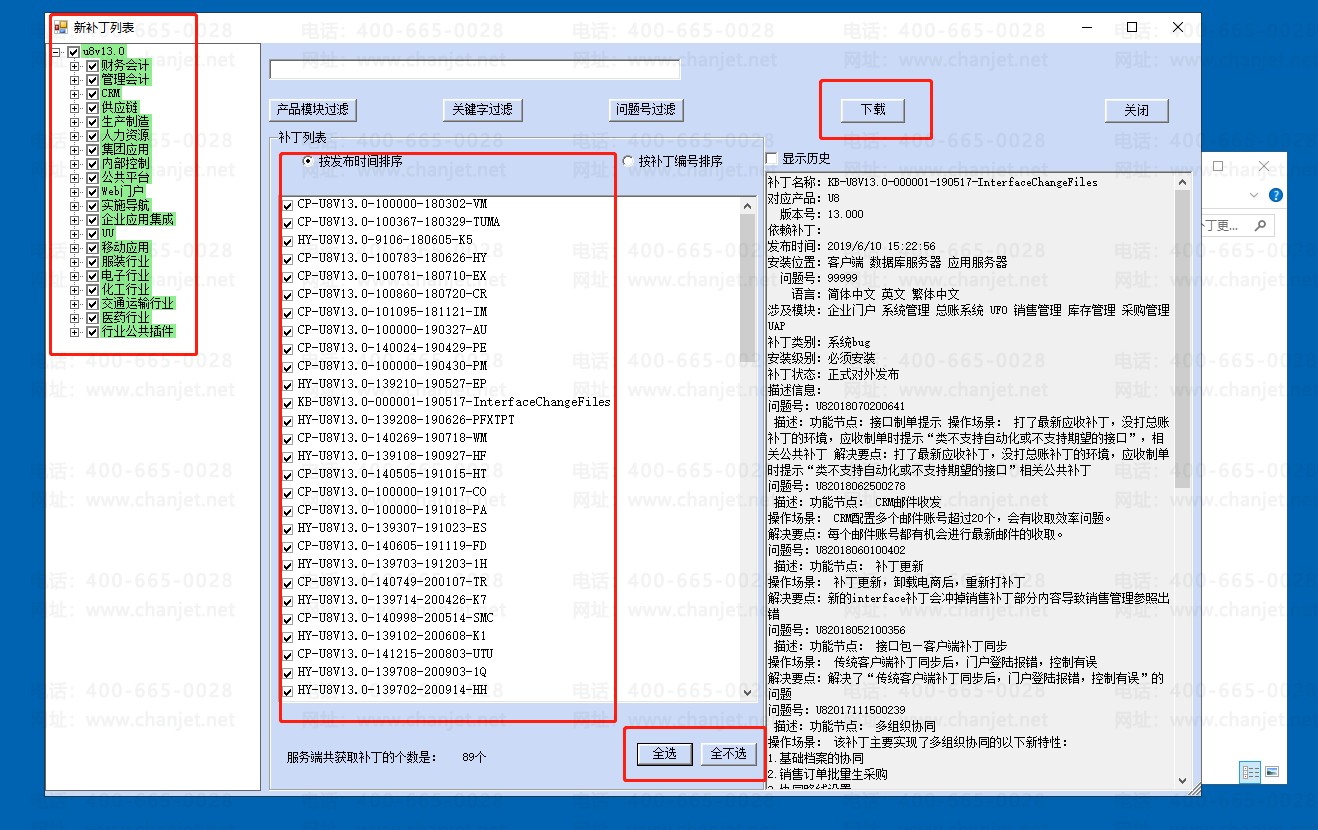Switch background window to large icons view
This screenshot has width=1318, height=830.
1271,771
